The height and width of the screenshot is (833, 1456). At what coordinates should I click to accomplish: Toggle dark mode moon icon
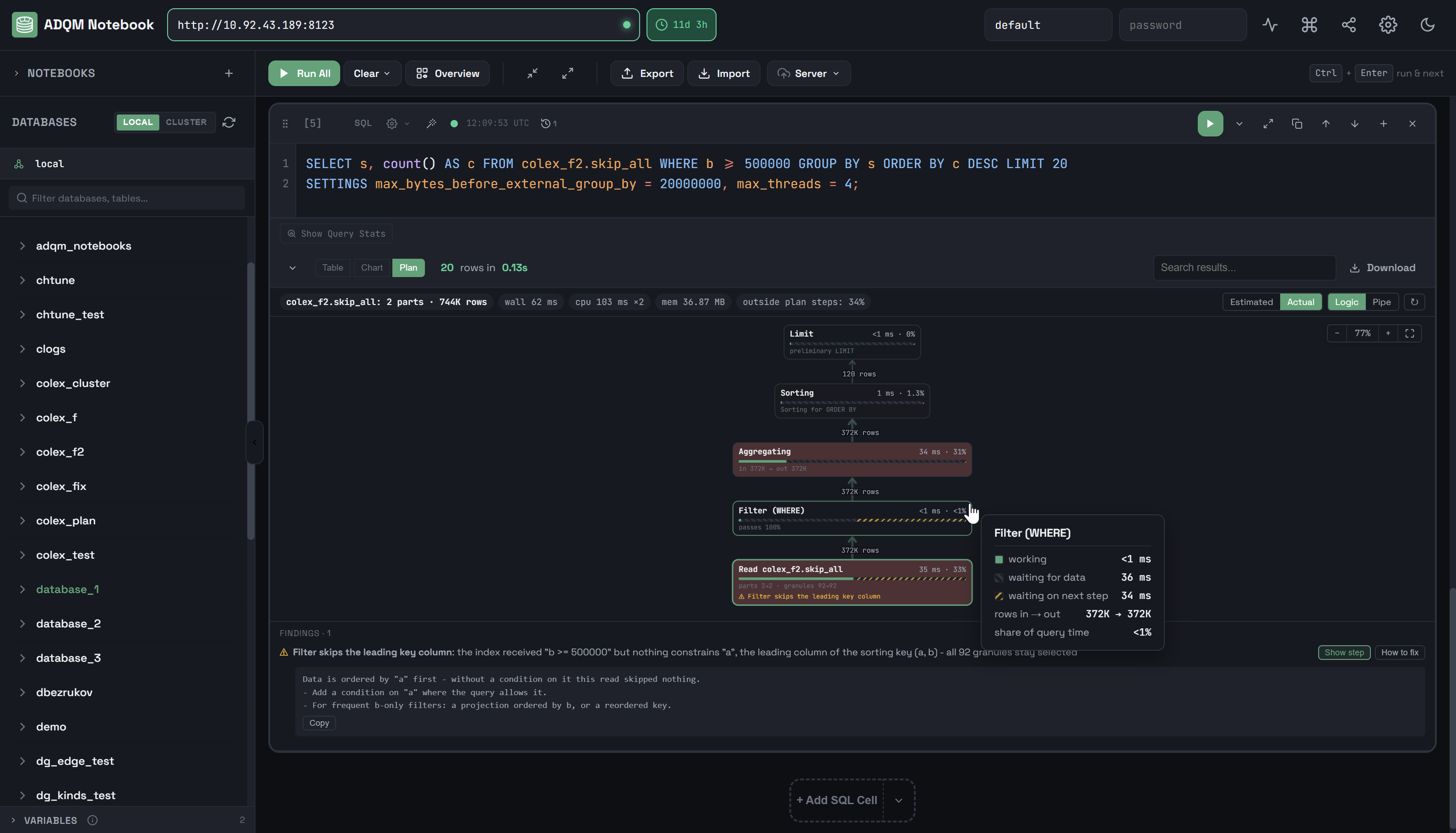pos(1428,25)
